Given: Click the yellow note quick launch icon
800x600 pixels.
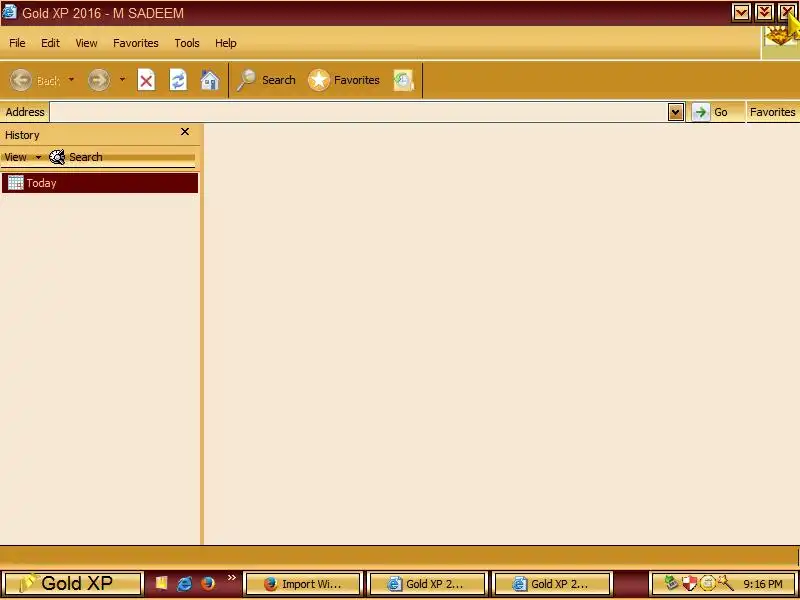Looking at the screenshot, I should [x=161, y=583].
